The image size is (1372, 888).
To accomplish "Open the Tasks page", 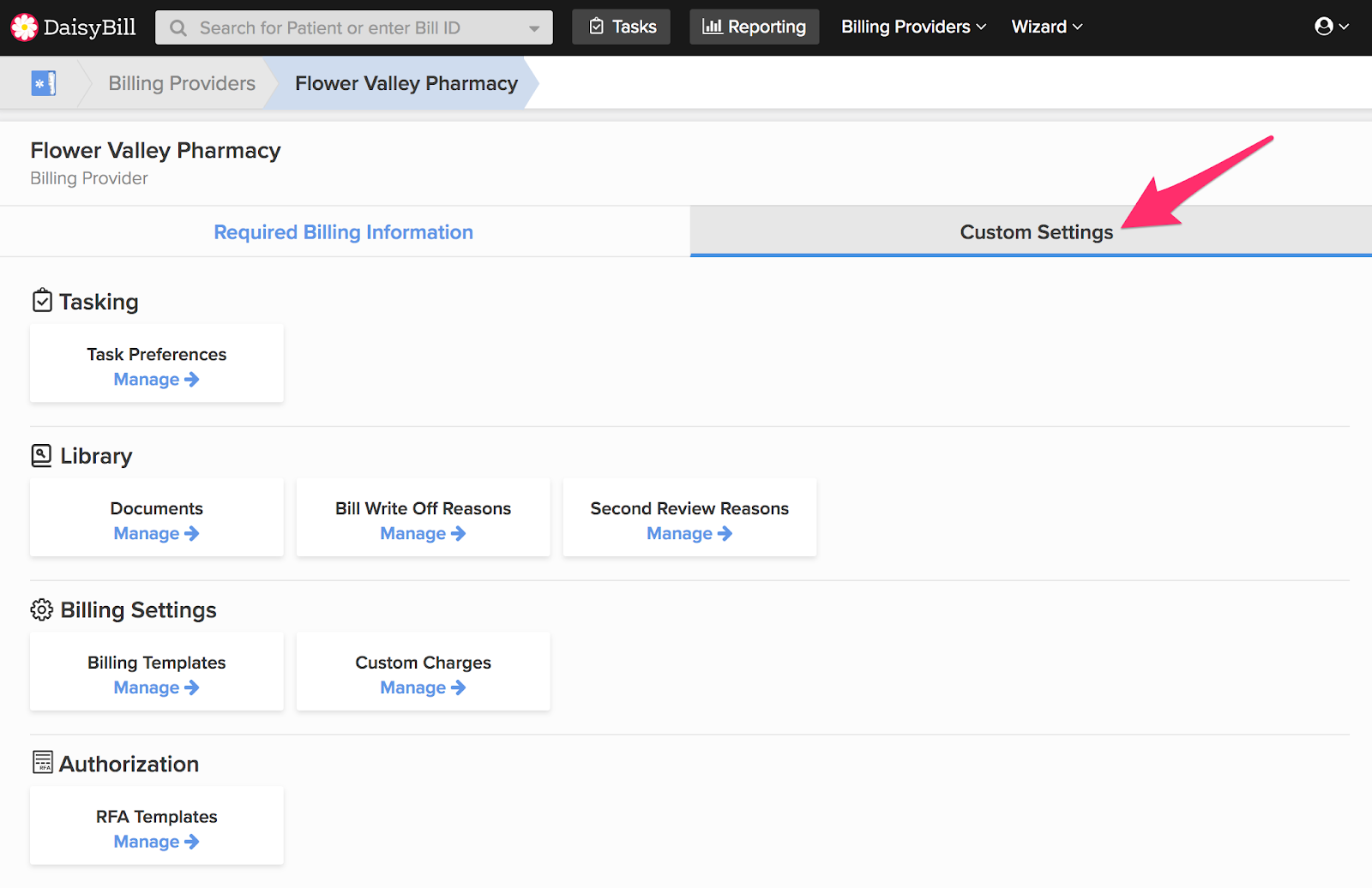I will [622, 27].
